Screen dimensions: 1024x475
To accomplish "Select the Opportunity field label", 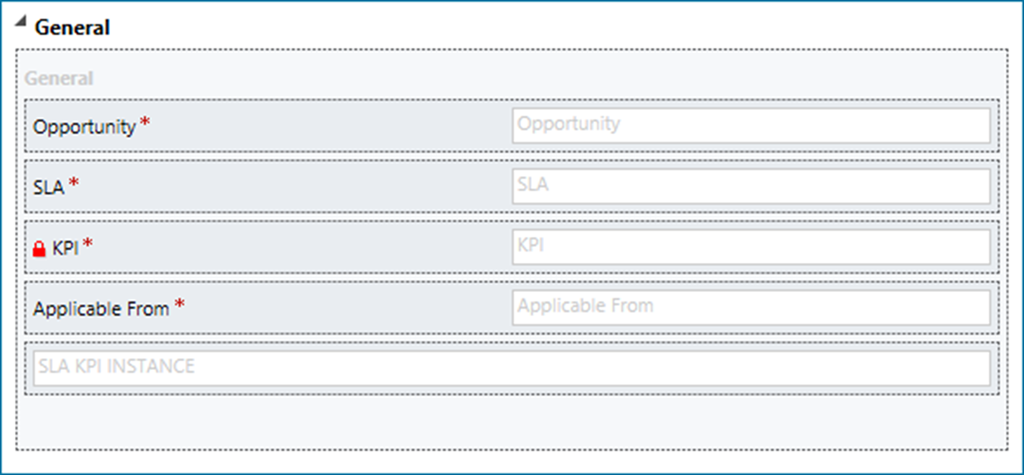I will [x=84, y=127].
